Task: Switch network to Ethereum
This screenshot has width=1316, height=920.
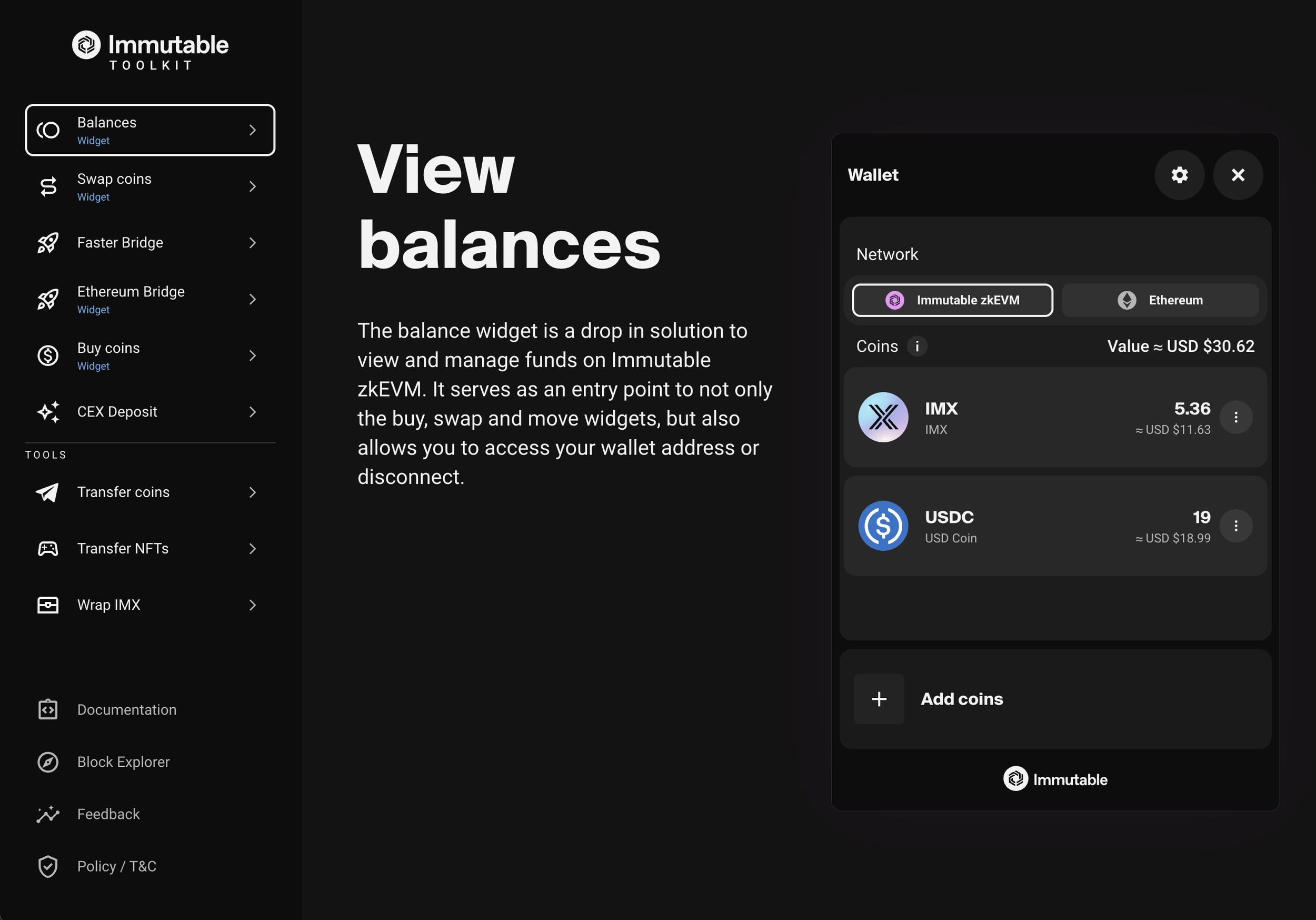Action: [1160, 300]
